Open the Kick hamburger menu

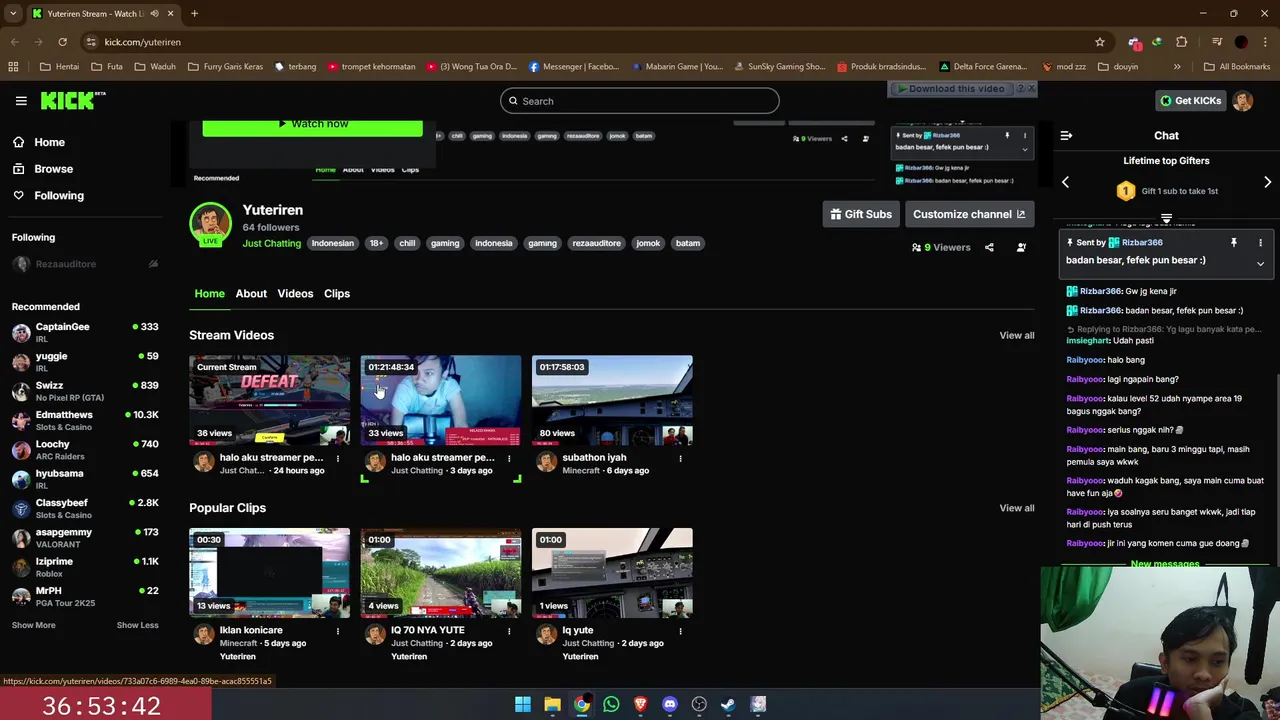(21, 101)
